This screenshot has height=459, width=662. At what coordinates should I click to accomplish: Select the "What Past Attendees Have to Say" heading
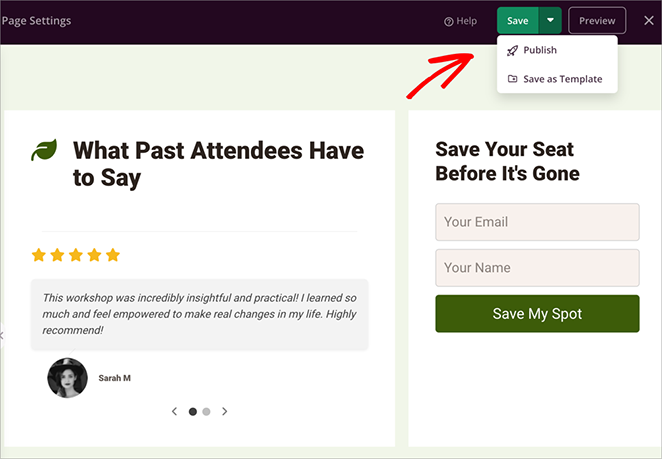(x=218, y=165)
